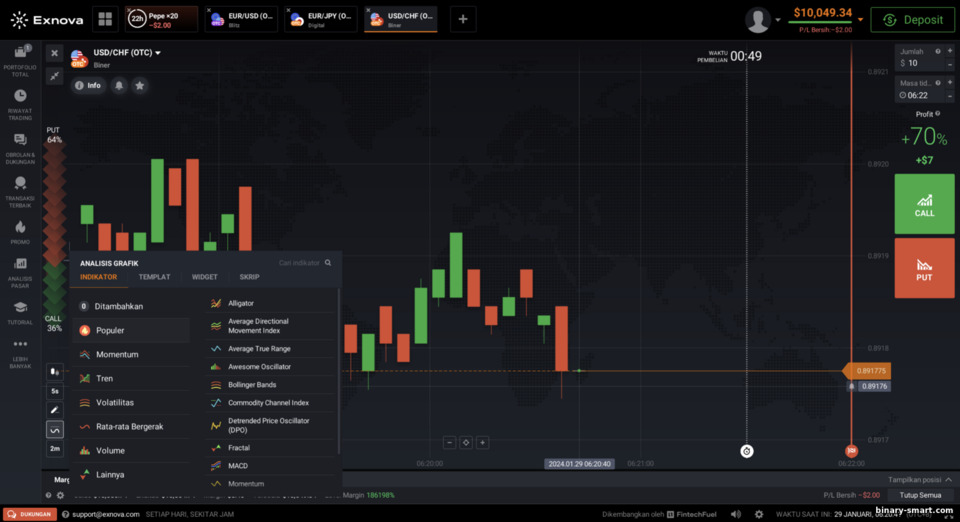
Task: Select the Ditambahkan category
Action: [x=131, y=306]
